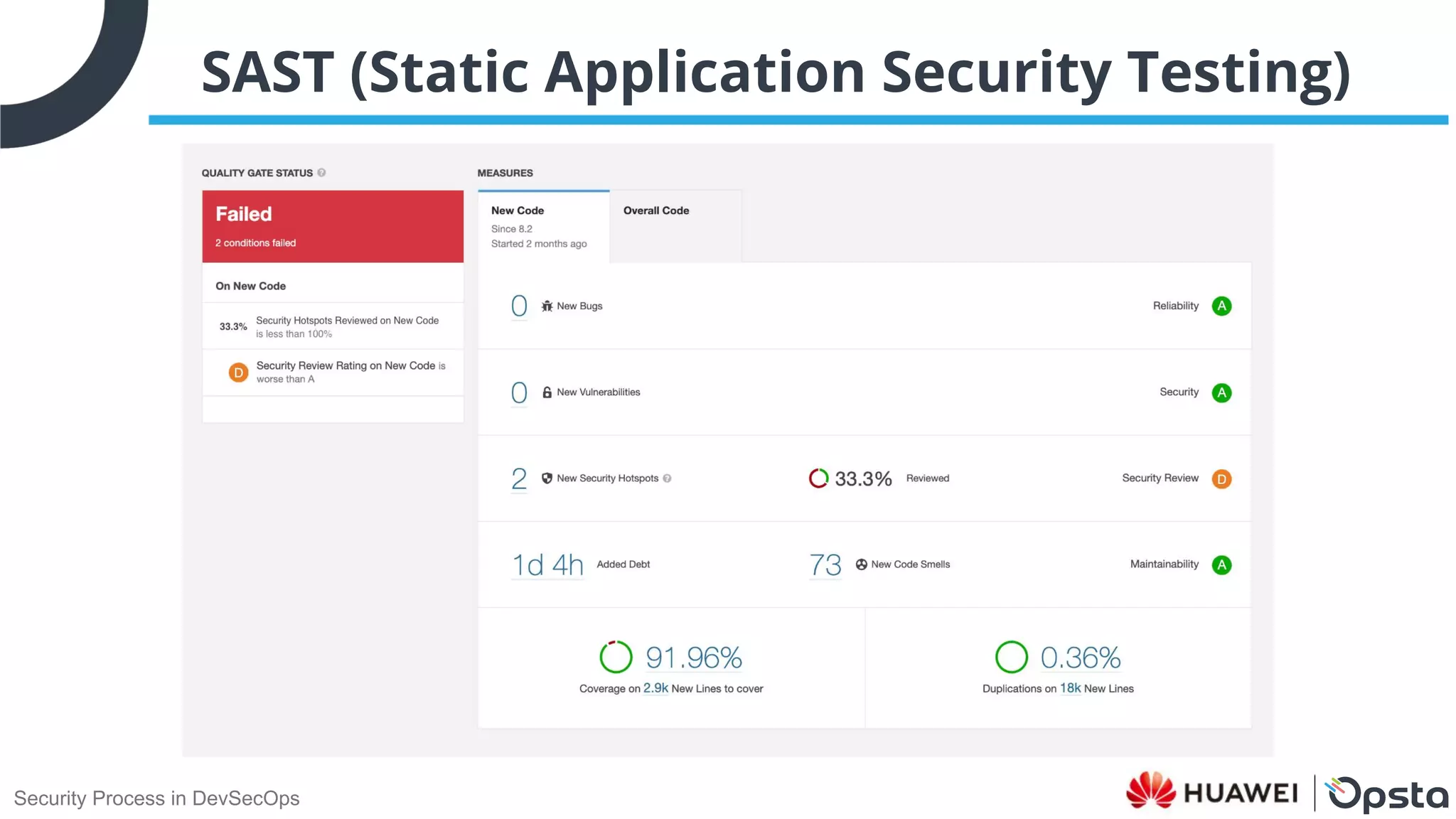Click the coverage donut beside 91.96%
Viewport: 1456px width, 819px height.
616,657
